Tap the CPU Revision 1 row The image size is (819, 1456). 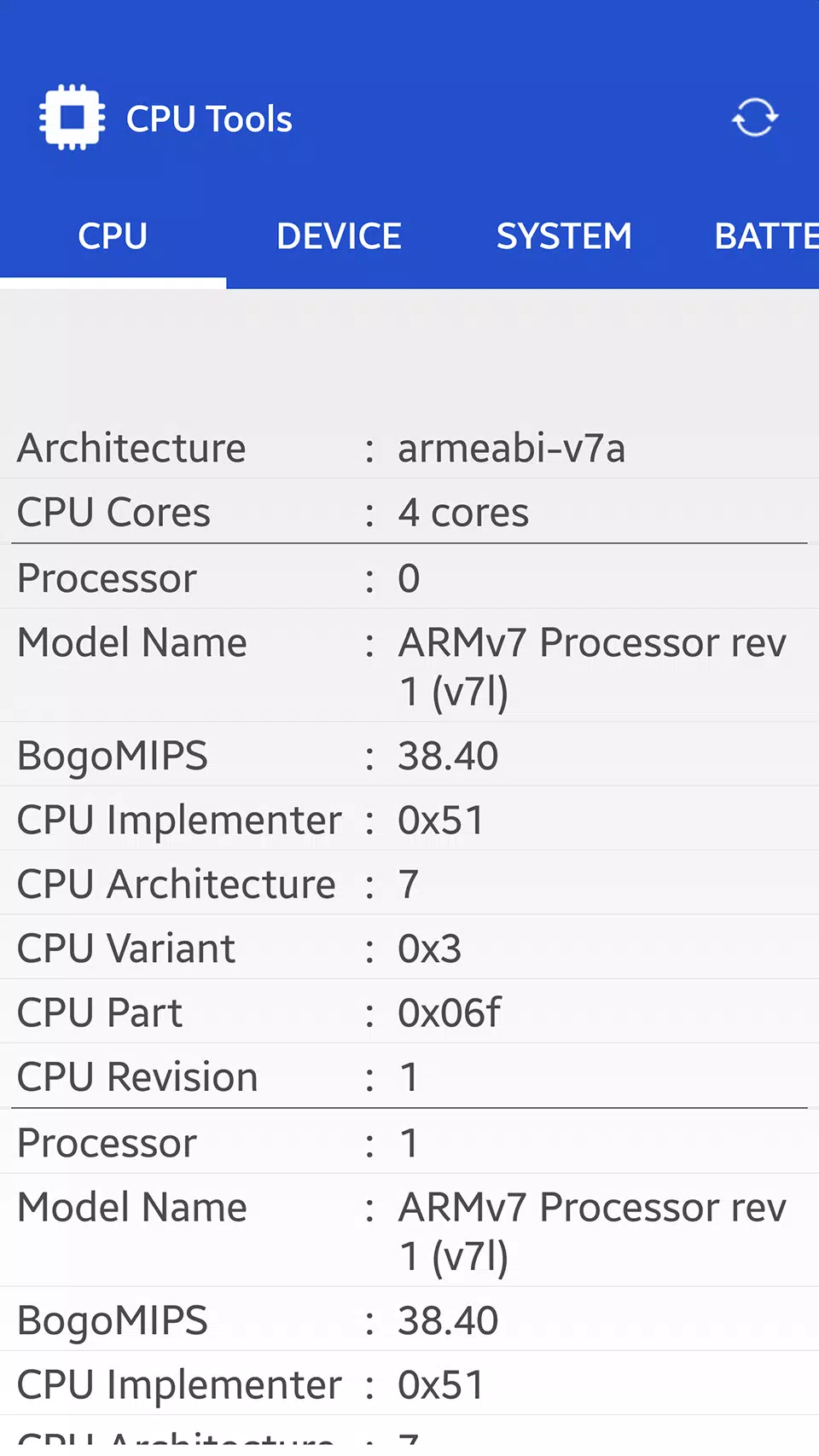click(409, 1076)
